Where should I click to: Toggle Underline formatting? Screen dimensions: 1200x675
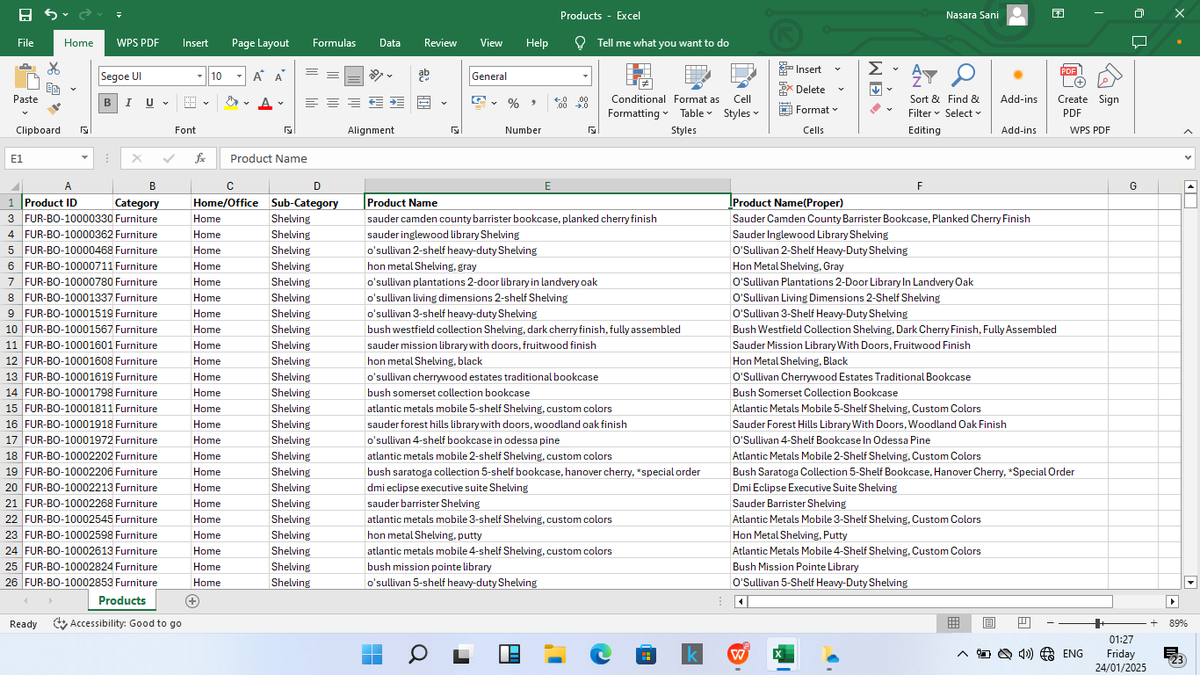(x=149, y=103)
